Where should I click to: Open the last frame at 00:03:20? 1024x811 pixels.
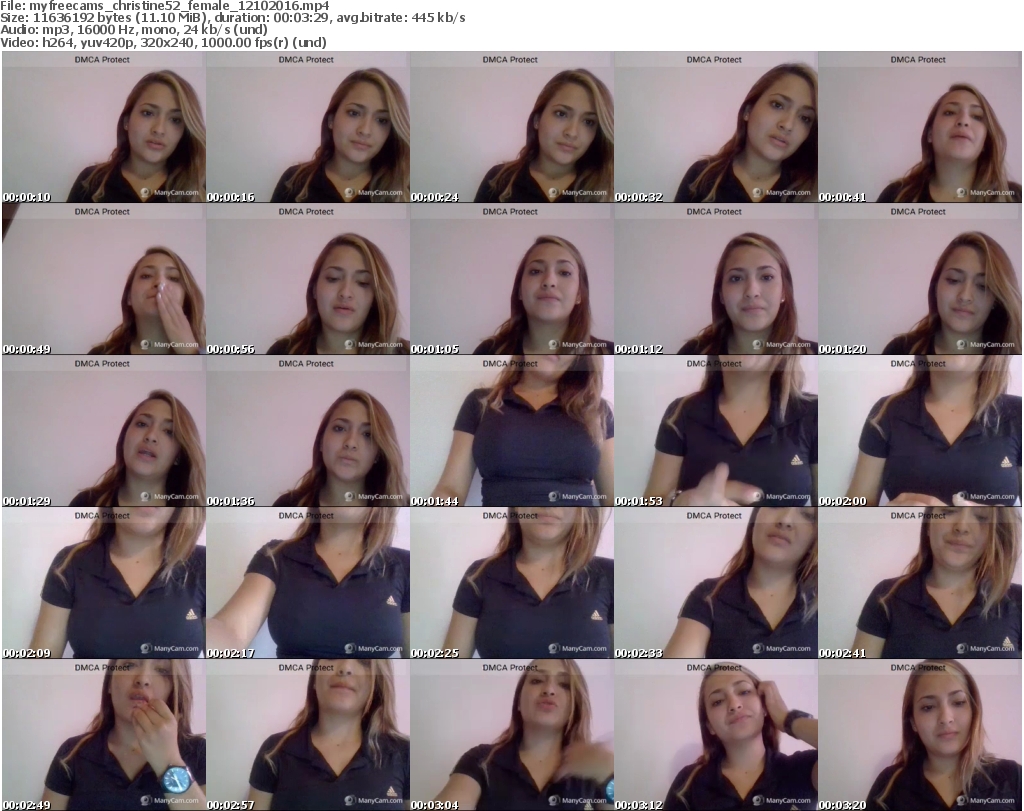click(x=919, y=735)
